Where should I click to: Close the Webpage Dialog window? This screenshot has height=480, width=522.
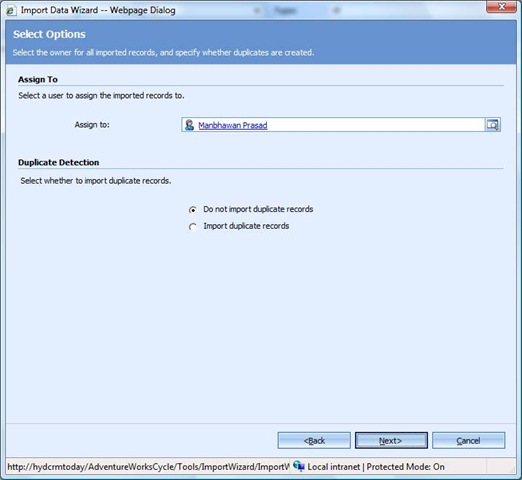[501, 7]
